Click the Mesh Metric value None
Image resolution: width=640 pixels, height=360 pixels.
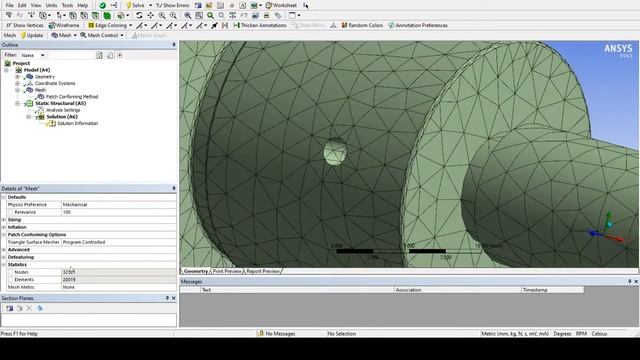pyautogui.click(x=119, y=287)
